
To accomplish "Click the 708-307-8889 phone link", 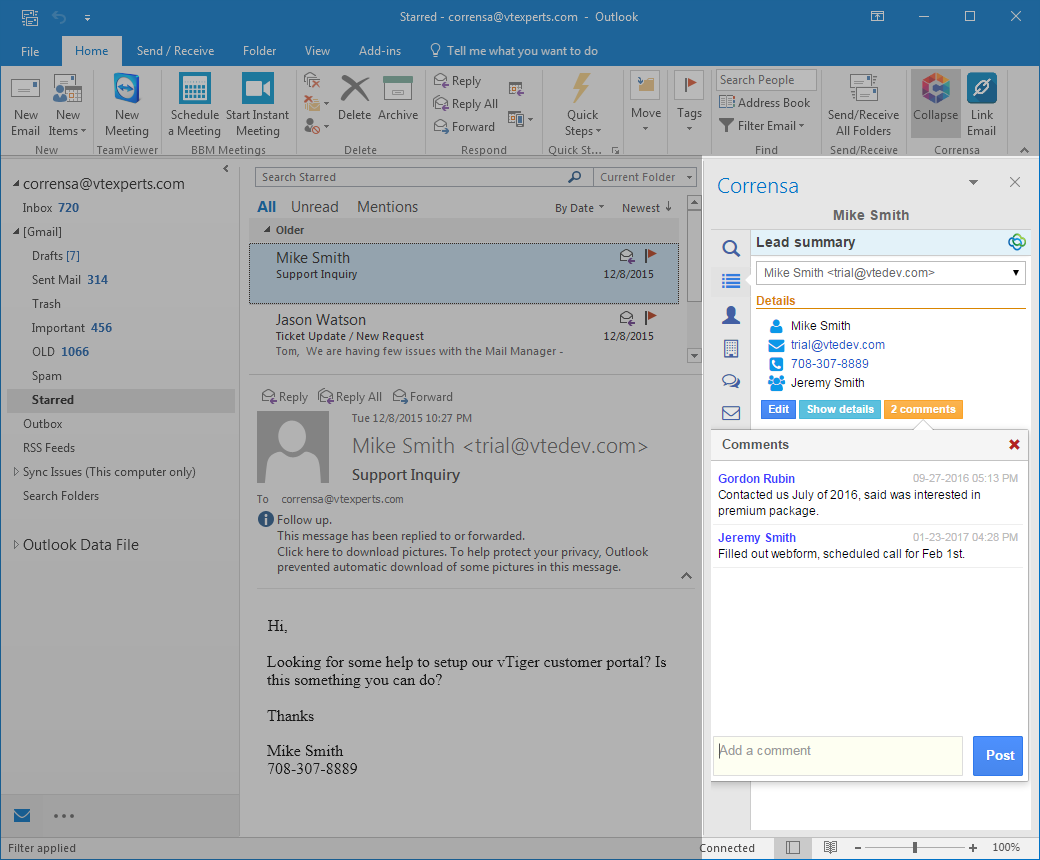I will (x=830, y=363).
